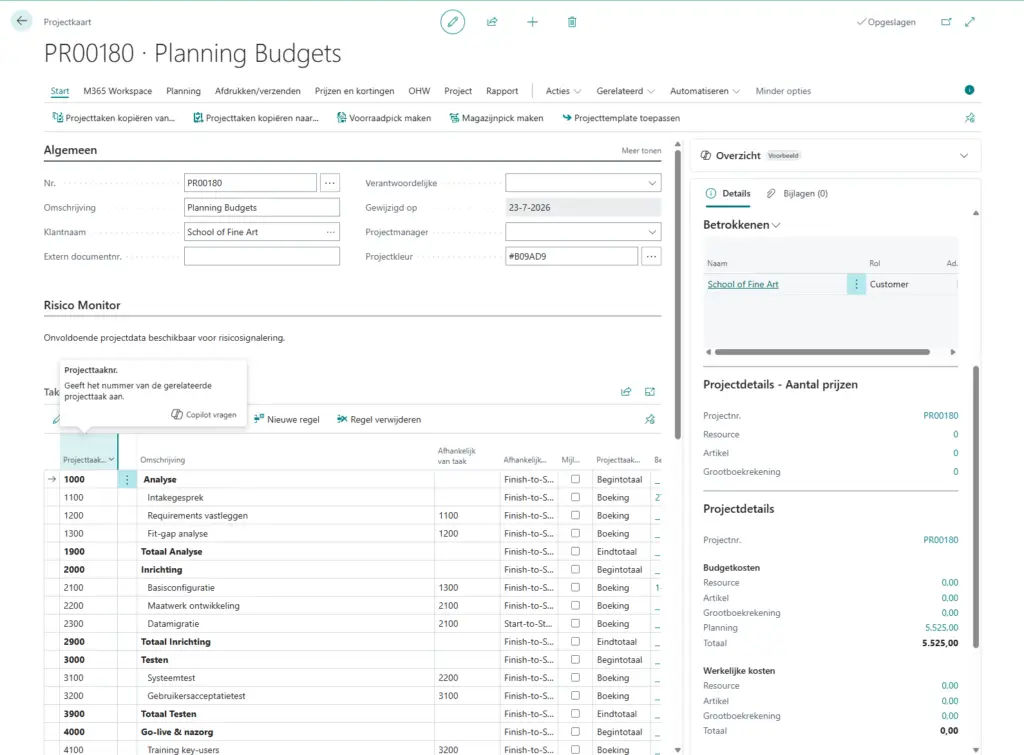
Task: Toggle the checkbox in the Datamigratie row
Action: [575, 624]
